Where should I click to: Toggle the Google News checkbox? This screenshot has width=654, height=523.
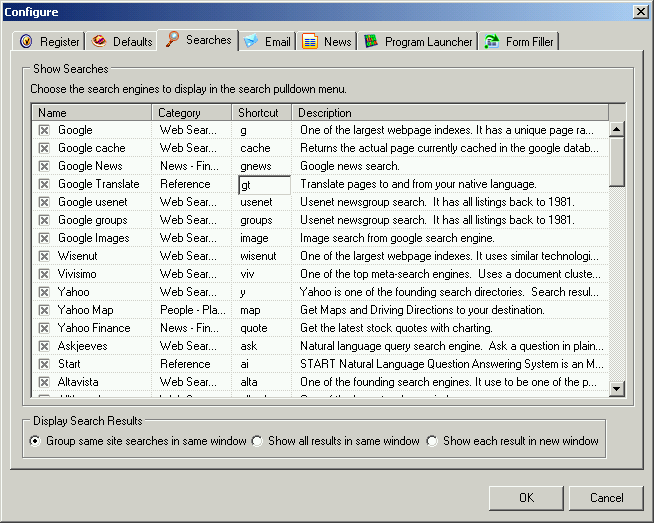tap(44, 166)
